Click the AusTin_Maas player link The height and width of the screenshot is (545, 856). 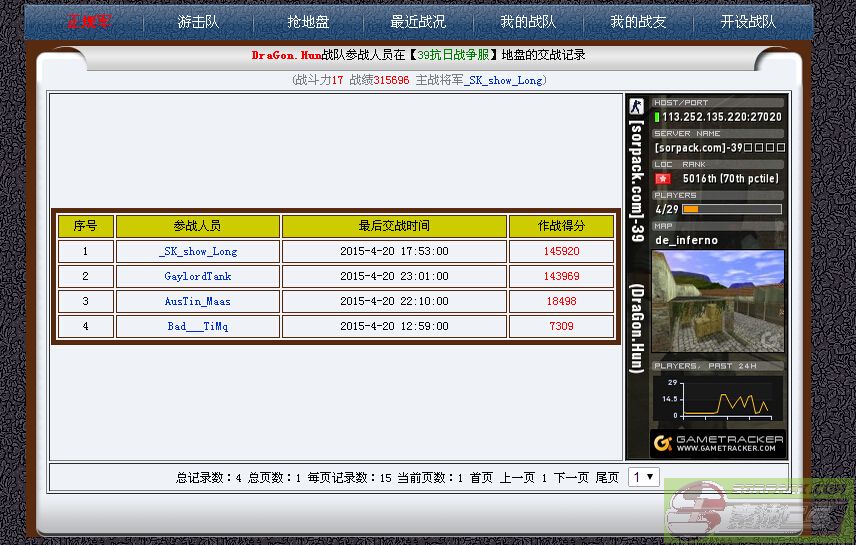pyautogui.click(x=198, y=301)
